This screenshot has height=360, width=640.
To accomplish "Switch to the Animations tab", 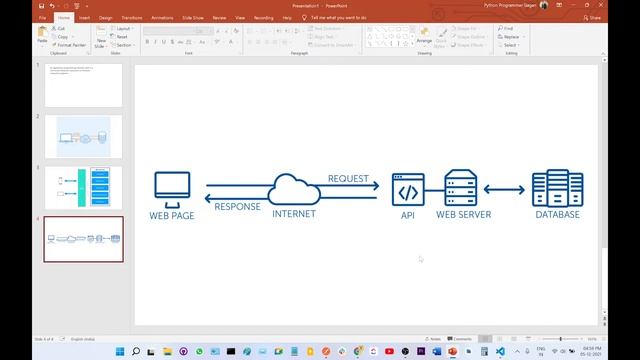I will [x=162, y=18].
